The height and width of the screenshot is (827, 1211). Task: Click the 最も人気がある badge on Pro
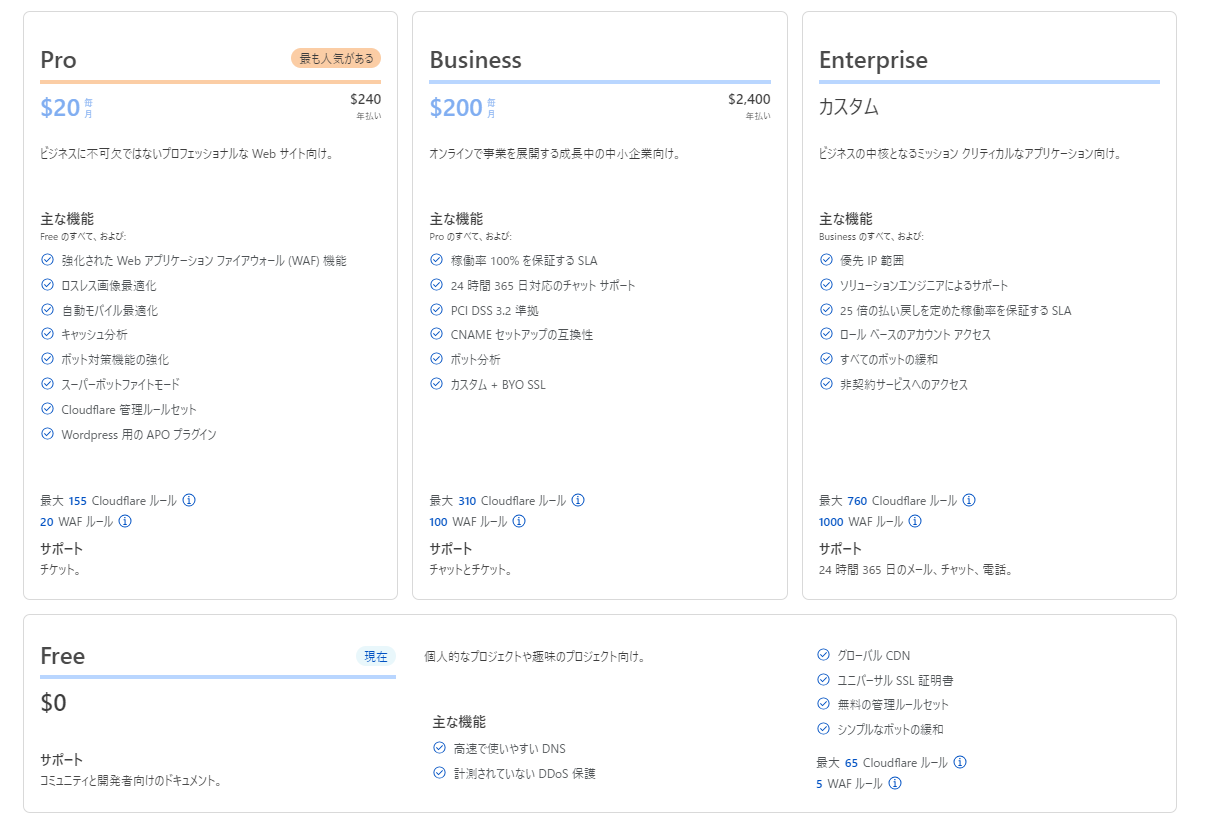coord(336,58)
